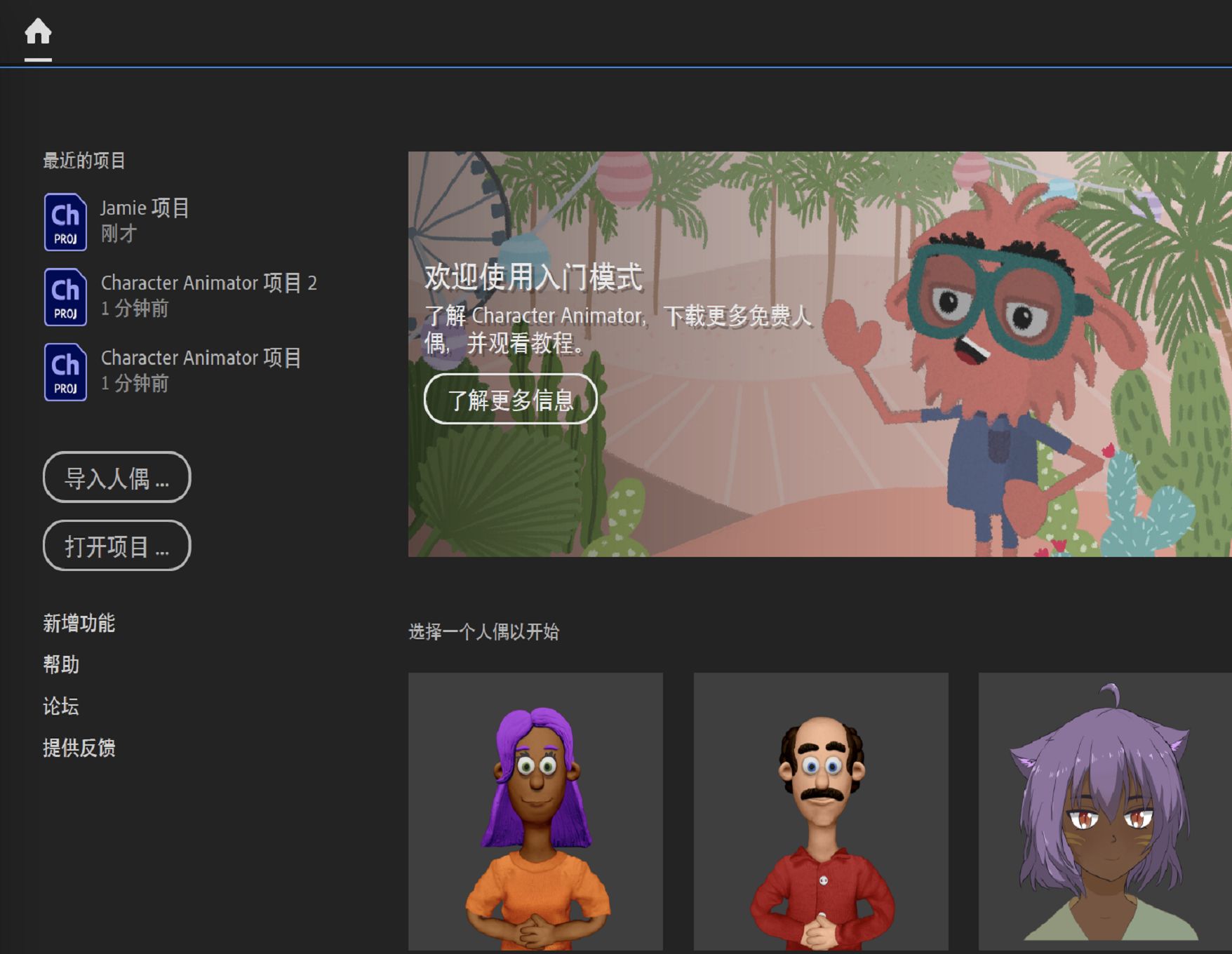Select the purple-haired woman puppet thumbnail
This screenshot has width=1232, height=954.
(535, 812)
